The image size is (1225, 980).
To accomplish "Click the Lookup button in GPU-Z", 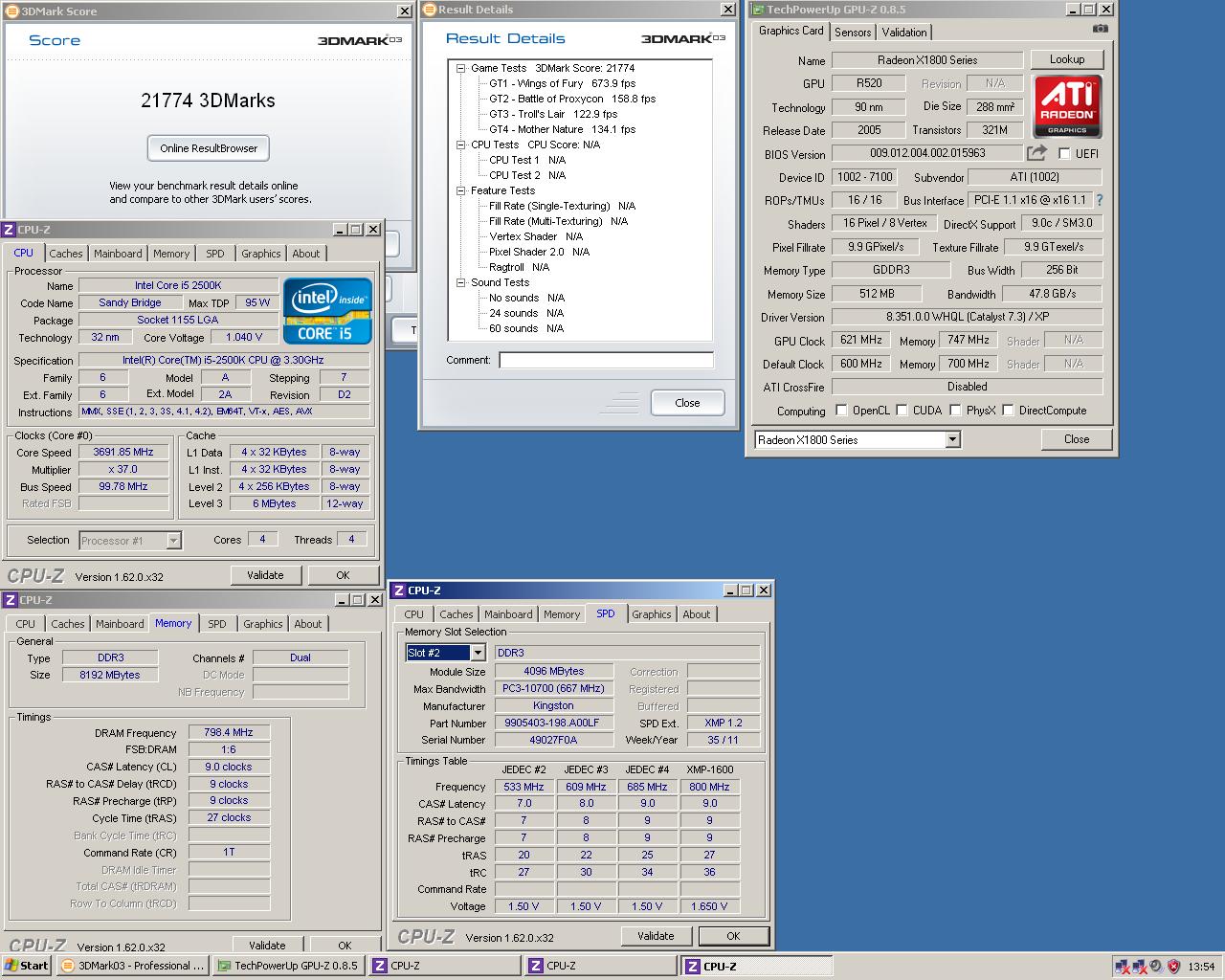I will pyautogui.click(x=1067, y=59).
